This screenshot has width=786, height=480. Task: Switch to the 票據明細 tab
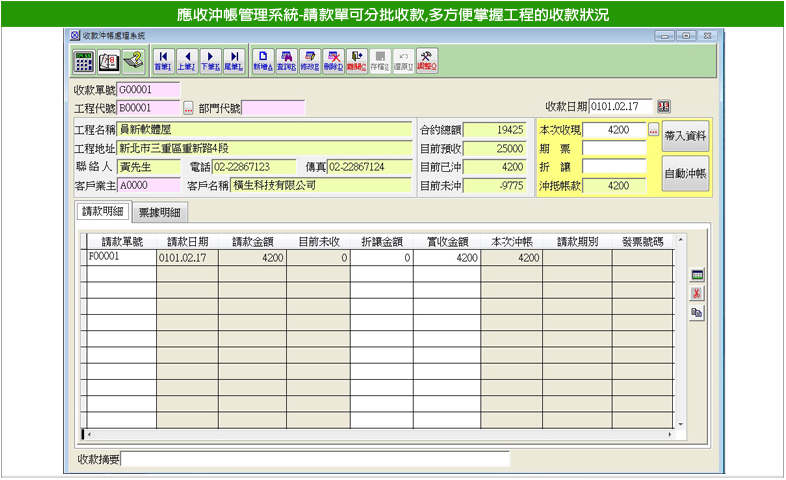[x=161, y=212]
